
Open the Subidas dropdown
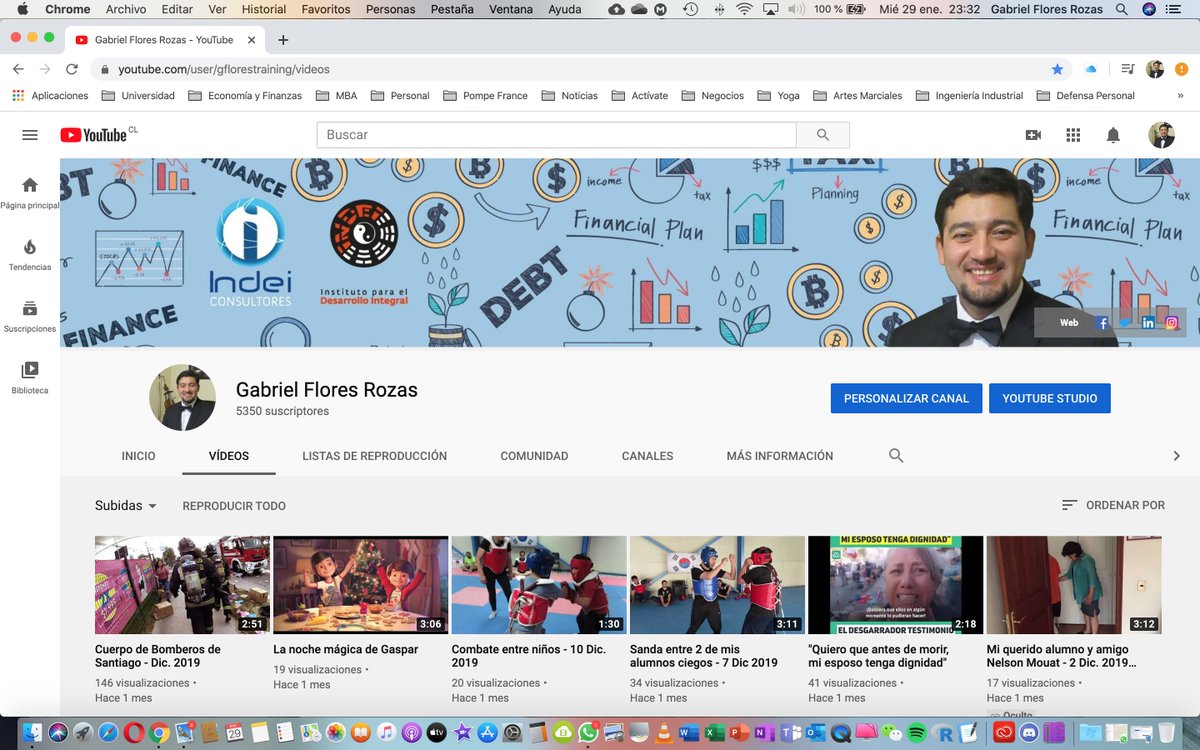(126, 506)
